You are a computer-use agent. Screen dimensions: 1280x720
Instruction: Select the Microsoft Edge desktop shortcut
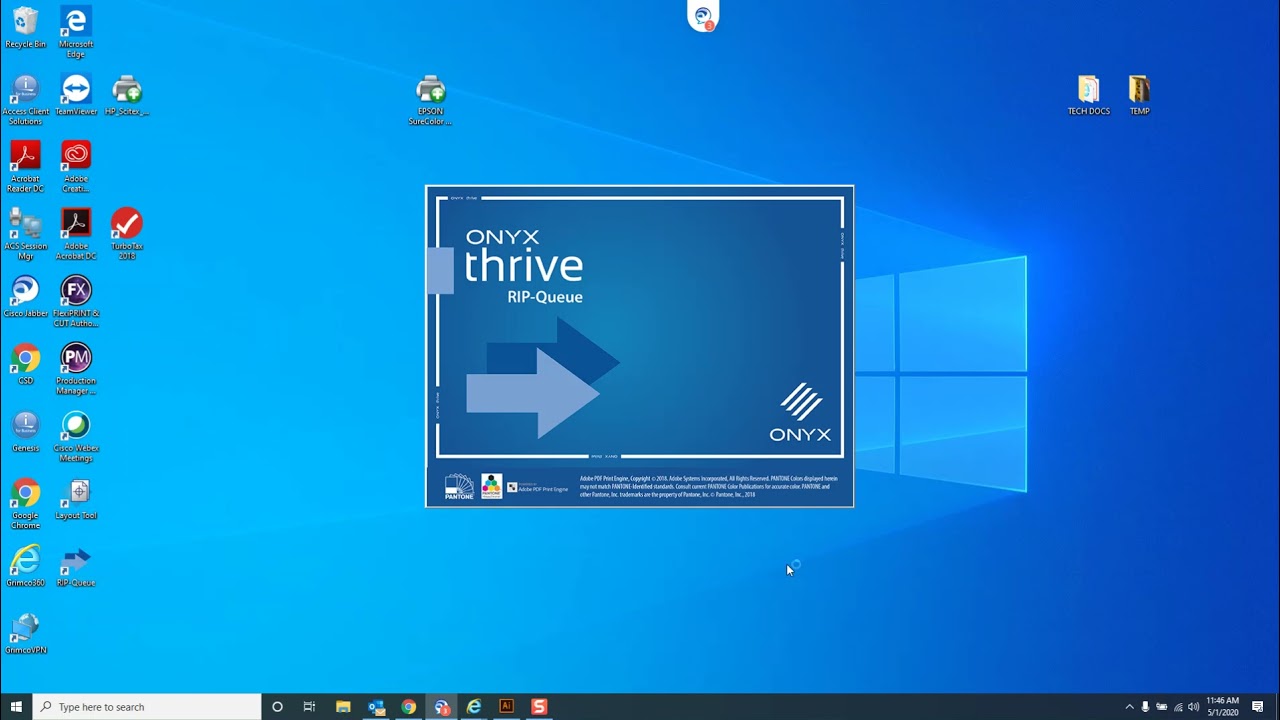pos(76,32)
